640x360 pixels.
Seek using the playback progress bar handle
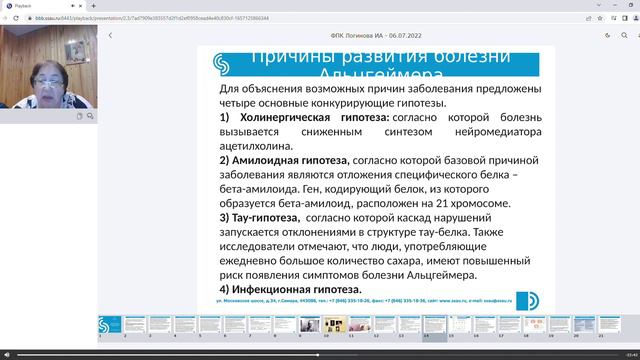point(317,355)
